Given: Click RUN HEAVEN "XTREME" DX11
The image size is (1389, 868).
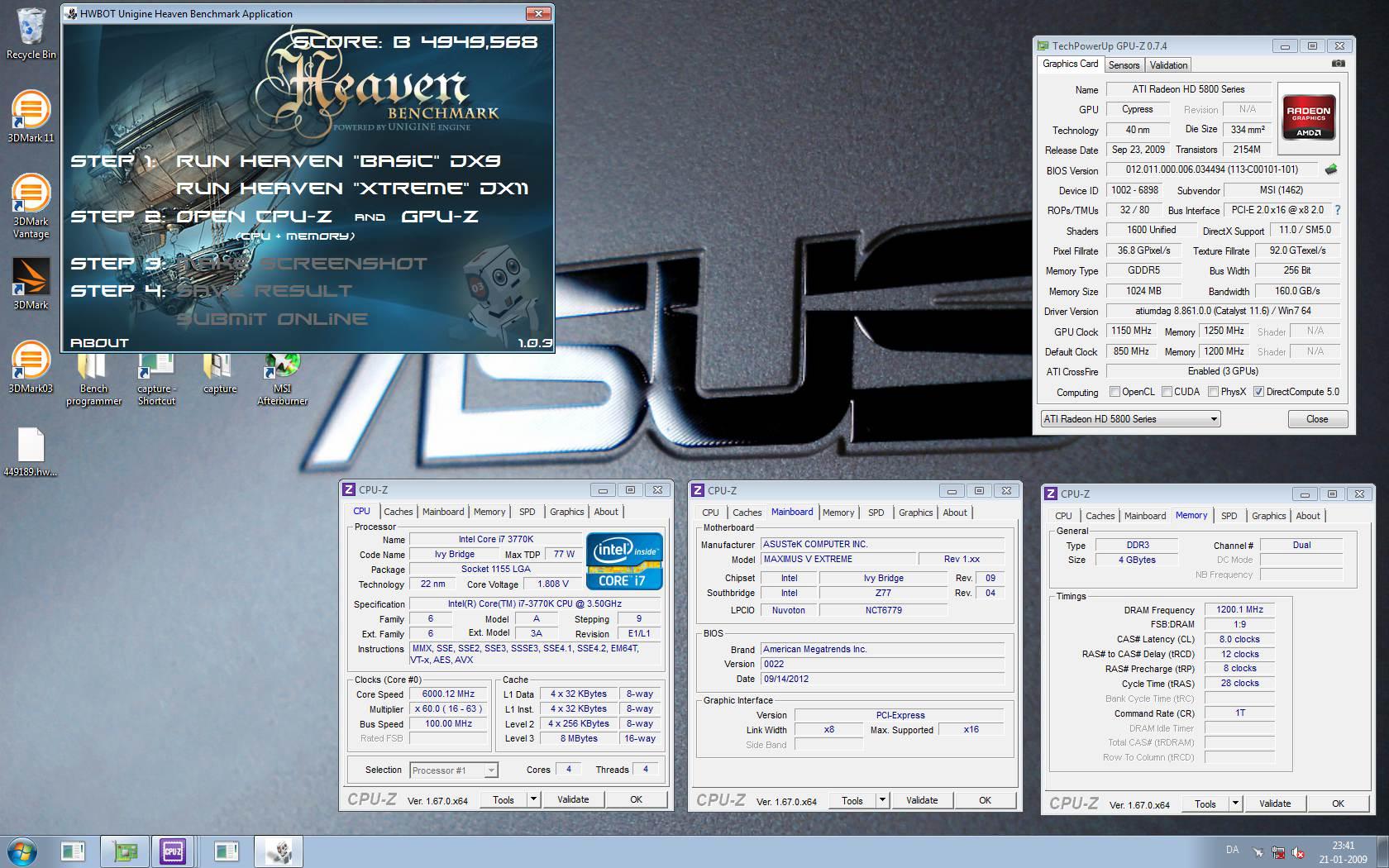Looking at the screenshot, I should point(352,188).
